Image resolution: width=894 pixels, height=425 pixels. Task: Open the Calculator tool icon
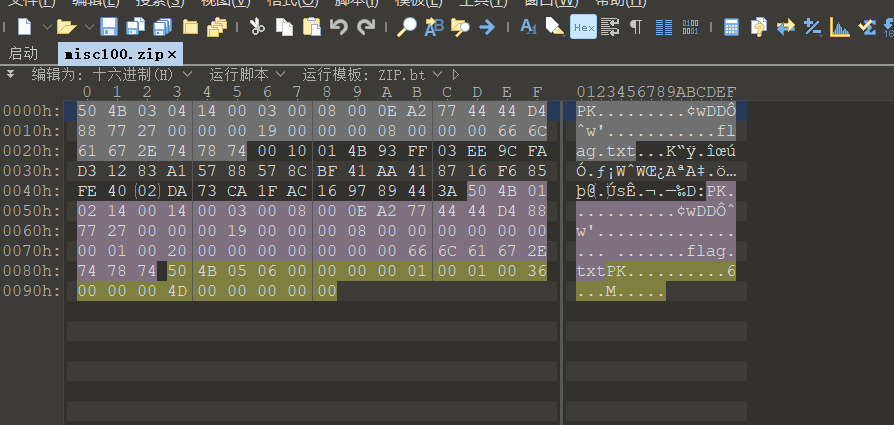[732, 27]
